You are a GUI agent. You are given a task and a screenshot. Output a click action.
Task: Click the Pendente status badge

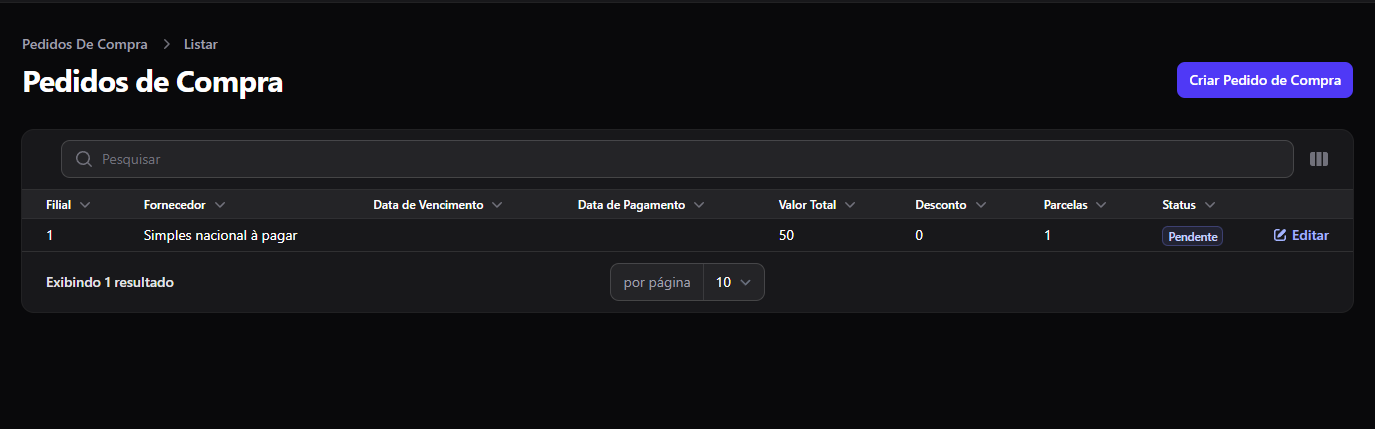coord(1192,237)
